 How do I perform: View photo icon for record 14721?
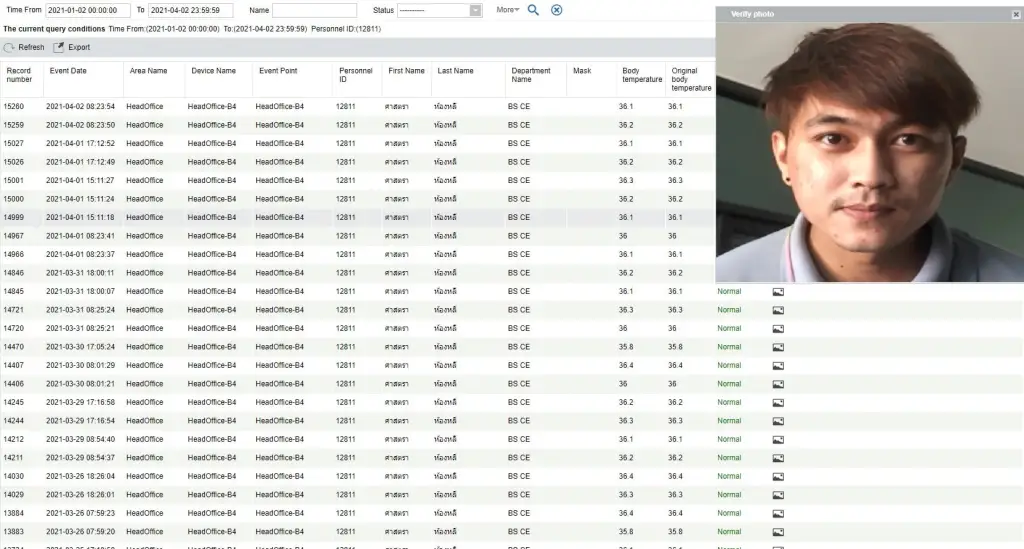tap(778, 310)
